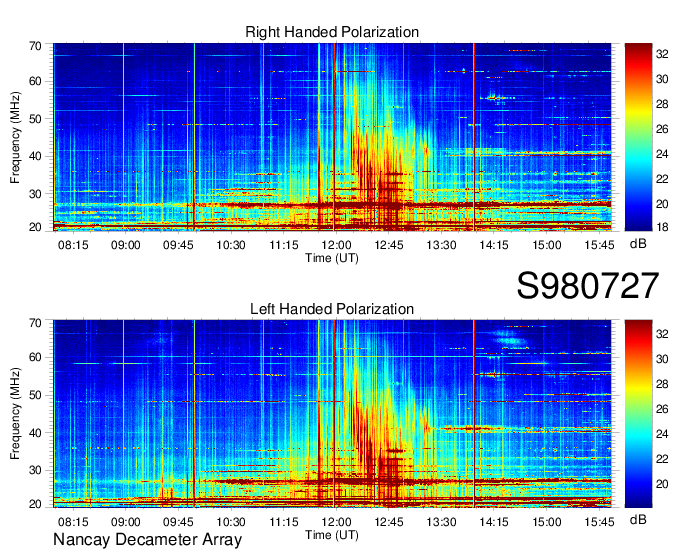Click 15:00 tick on right-handed plot time axis
The width and height of the screenshot is (680, 552).
click(x=547, y=245)
